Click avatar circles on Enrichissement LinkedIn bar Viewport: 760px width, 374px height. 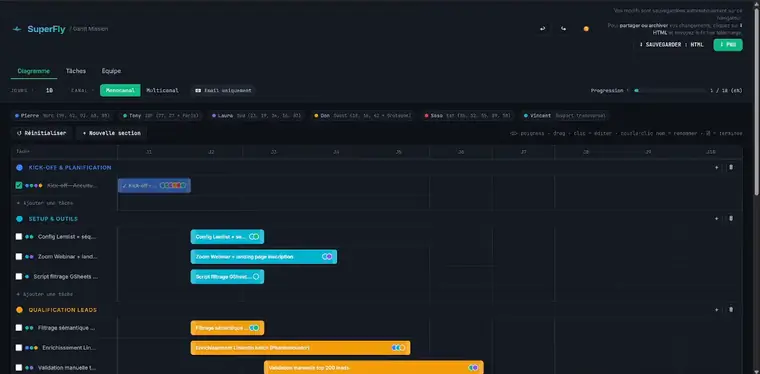click(x=398, y=348)
